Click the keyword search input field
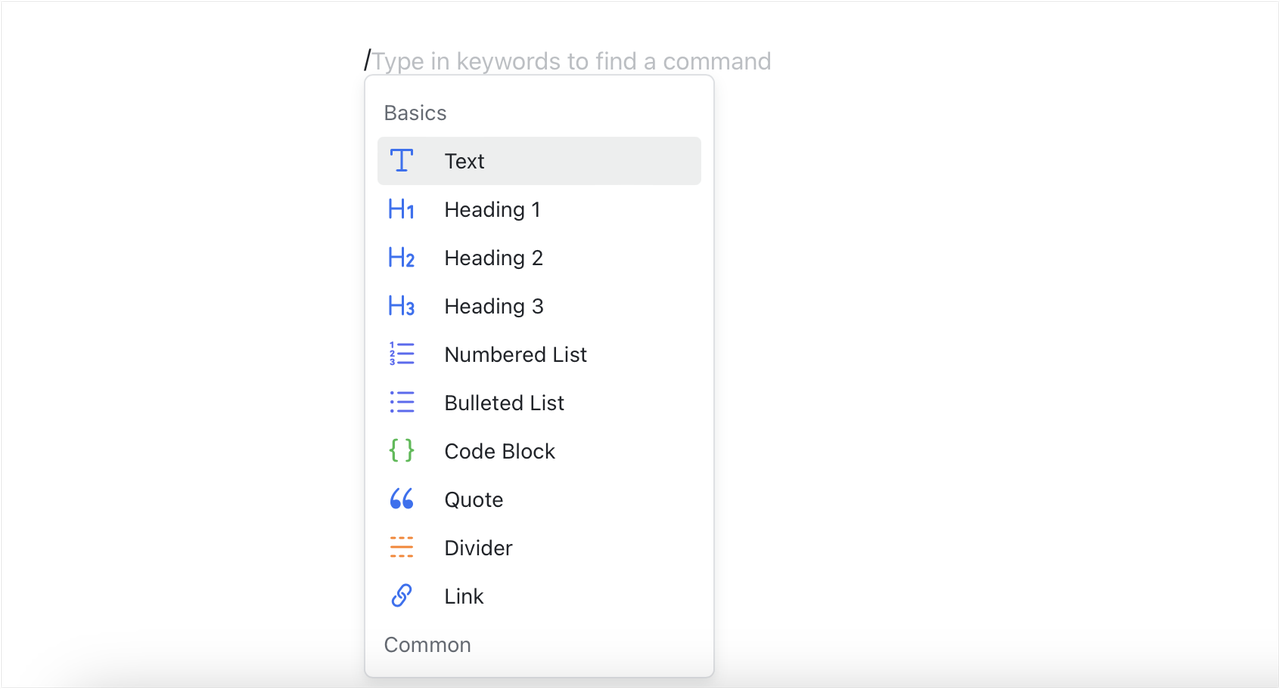This screenshot has width=1280, height=689. pos(570,60)
